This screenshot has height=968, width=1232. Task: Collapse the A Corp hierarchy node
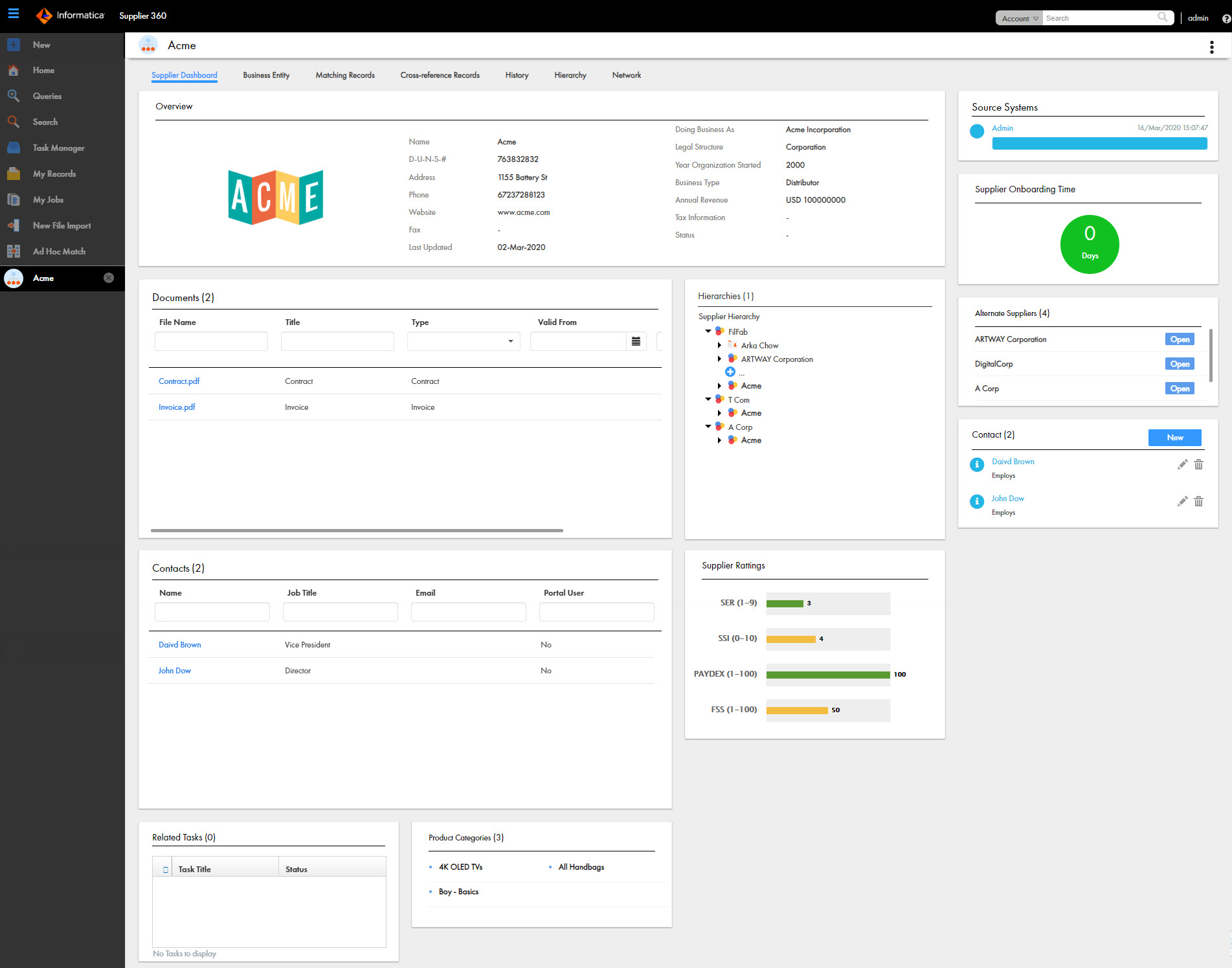click(708, 426)
